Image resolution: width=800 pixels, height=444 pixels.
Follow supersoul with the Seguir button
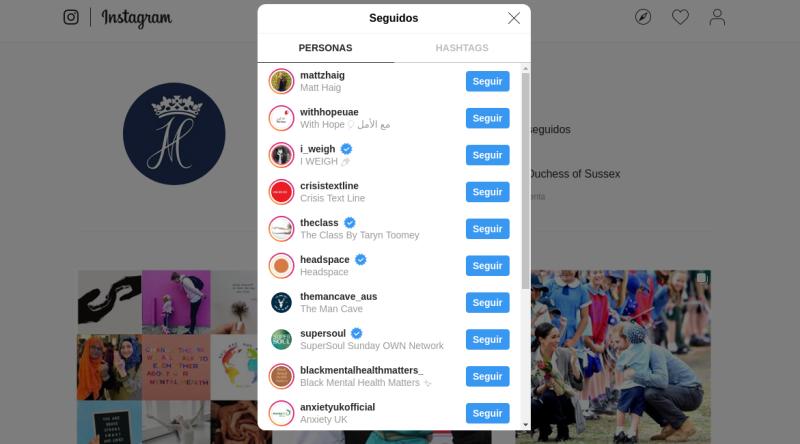click(487, 339)
